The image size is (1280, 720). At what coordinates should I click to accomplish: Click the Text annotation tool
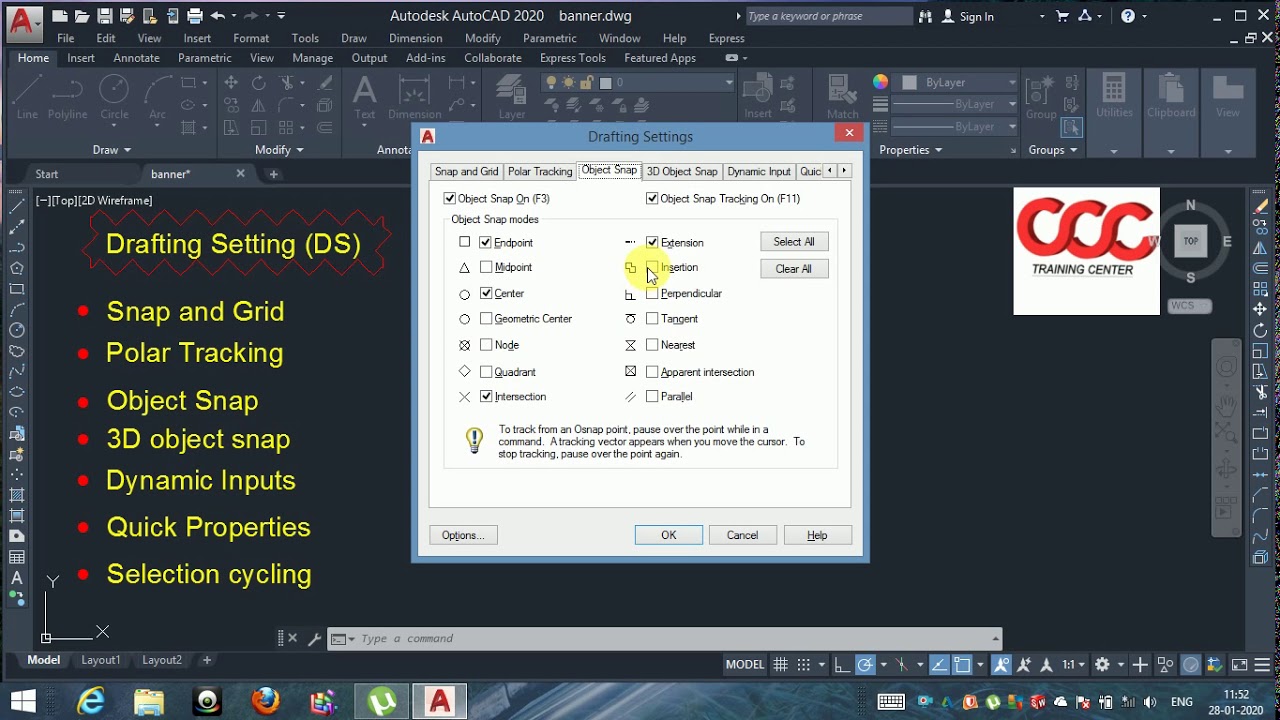365,97
